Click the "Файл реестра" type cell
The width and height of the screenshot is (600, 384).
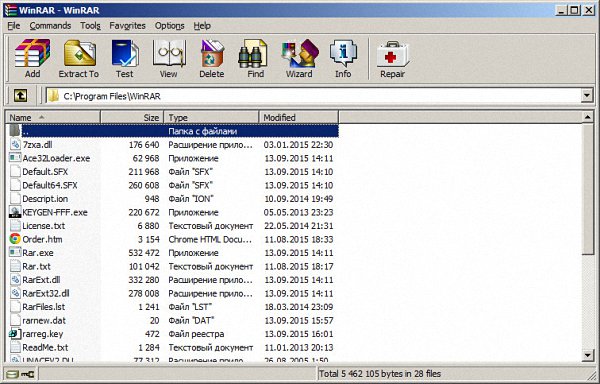(196, 334)
